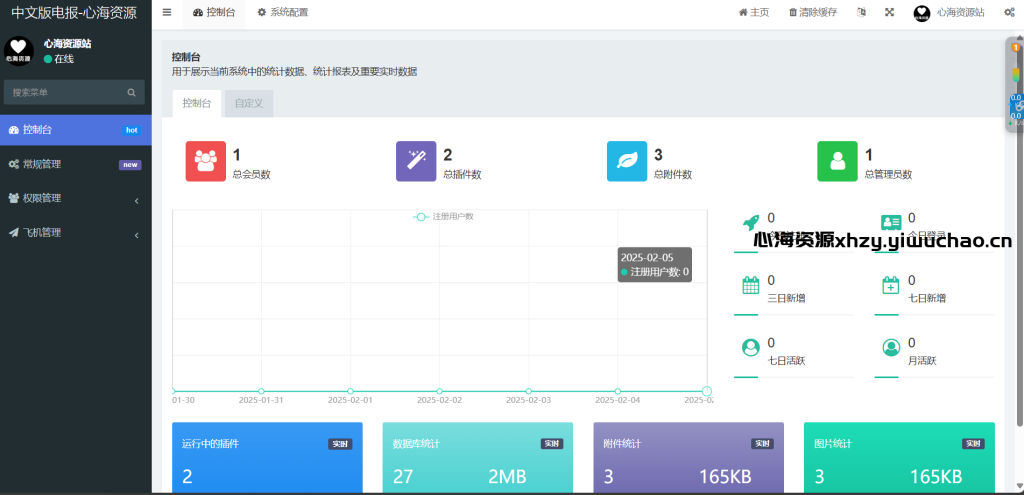Select the 控制台 panel tab
Screen dimensions: 1024x495
tap(197, 103)
